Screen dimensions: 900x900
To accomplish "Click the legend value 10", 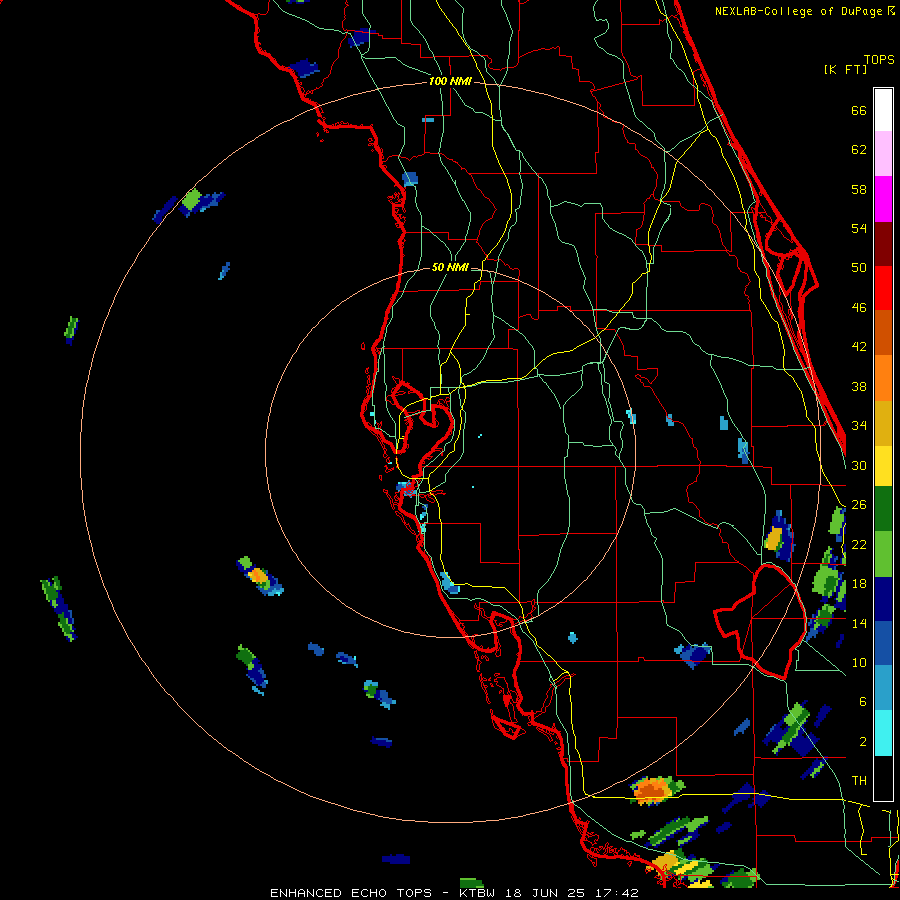I will [859, 663].
